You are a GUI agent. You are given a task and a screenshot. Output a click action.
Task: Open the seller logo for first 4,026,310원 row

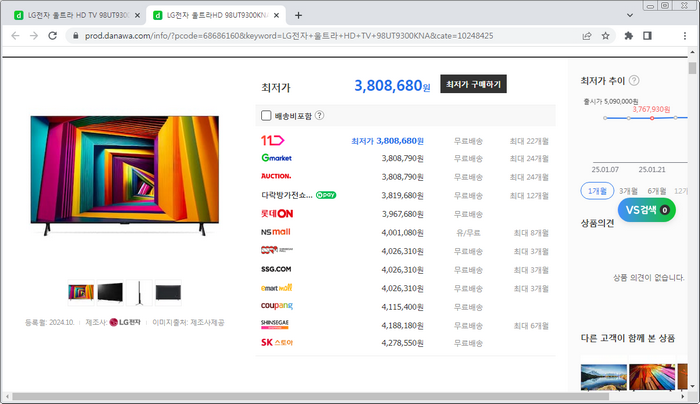click(x=277, y=250)
